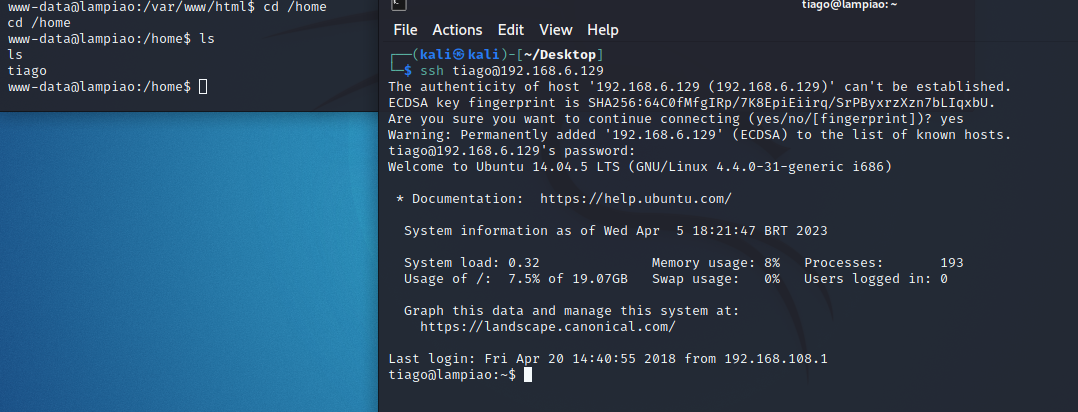
Task: Click the 'tiago' directory name in ls output
Action: coord(27,71)
